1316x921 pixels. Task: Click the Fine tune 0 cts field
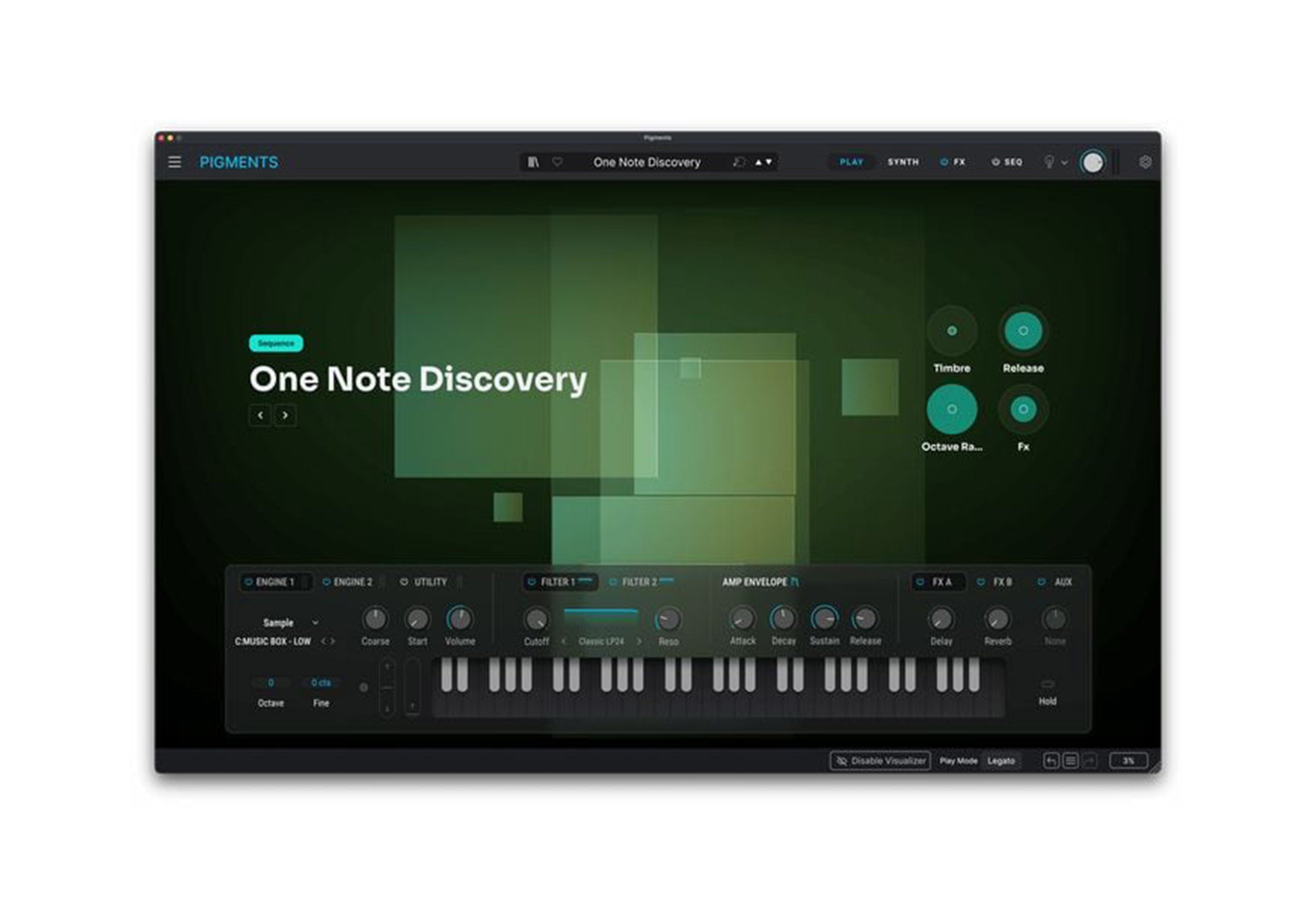click(321, 683)
